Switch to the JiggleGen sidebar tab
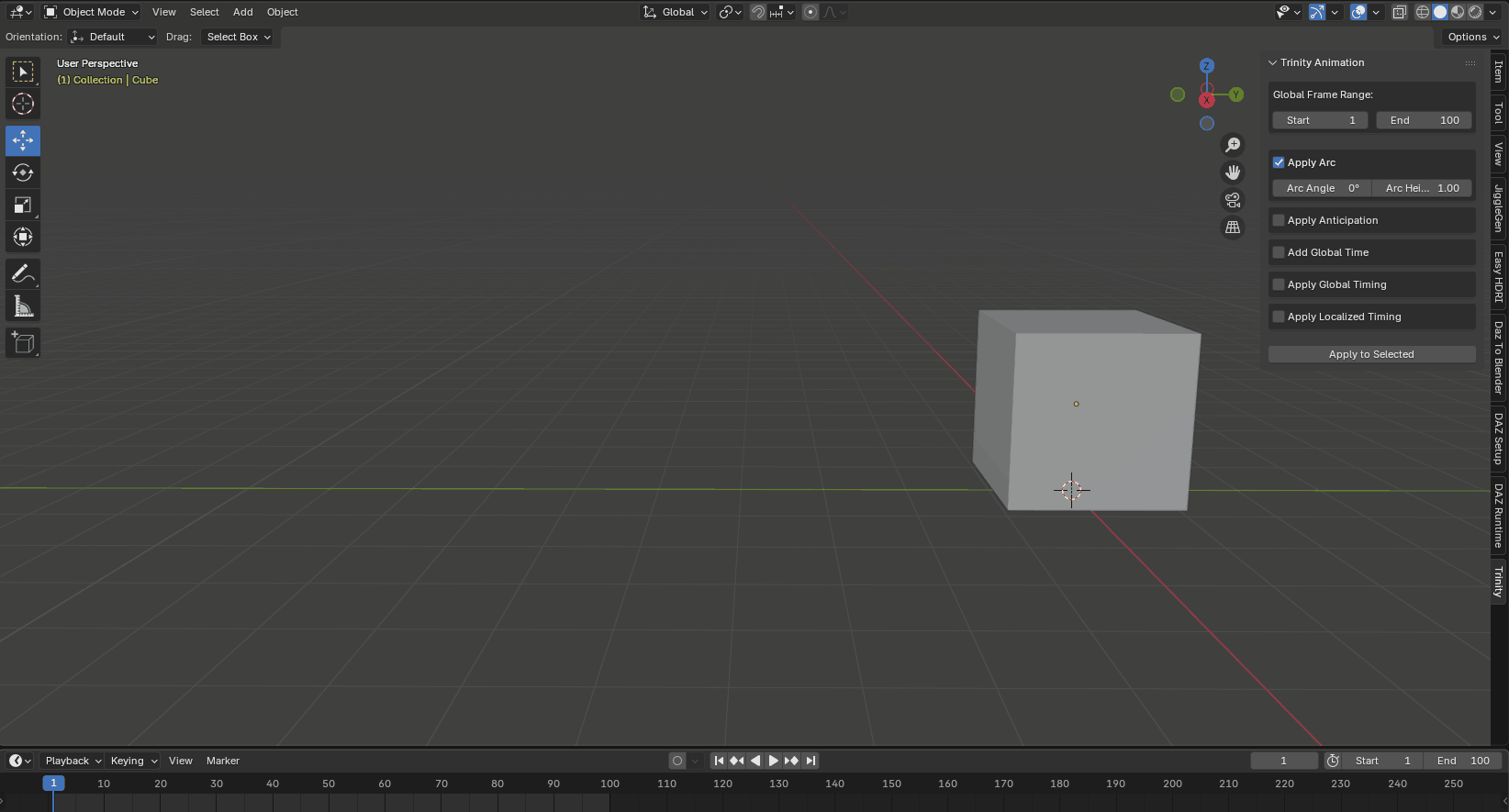Image resolution: width=1509 pixels, height=812 pixels. tap(1498, 208)
